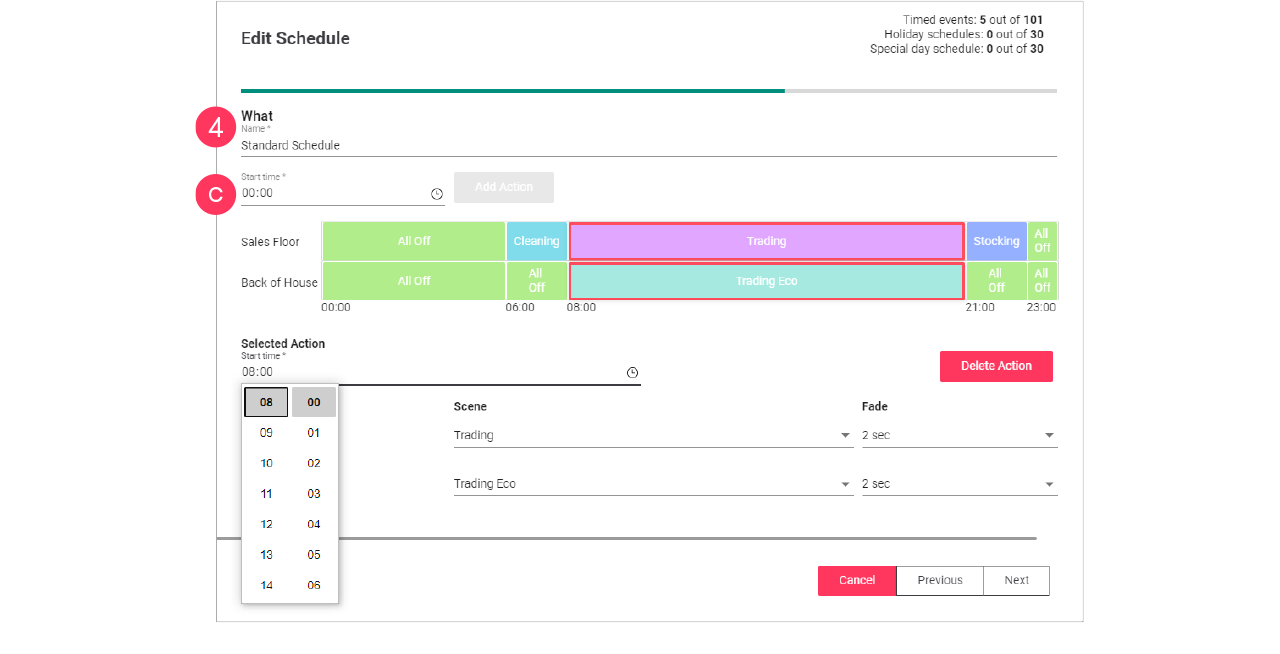The height and width of the screenshot is (654, 1280).
Task: Edit the Standard Schedule name field
Action: pos(400,144)
